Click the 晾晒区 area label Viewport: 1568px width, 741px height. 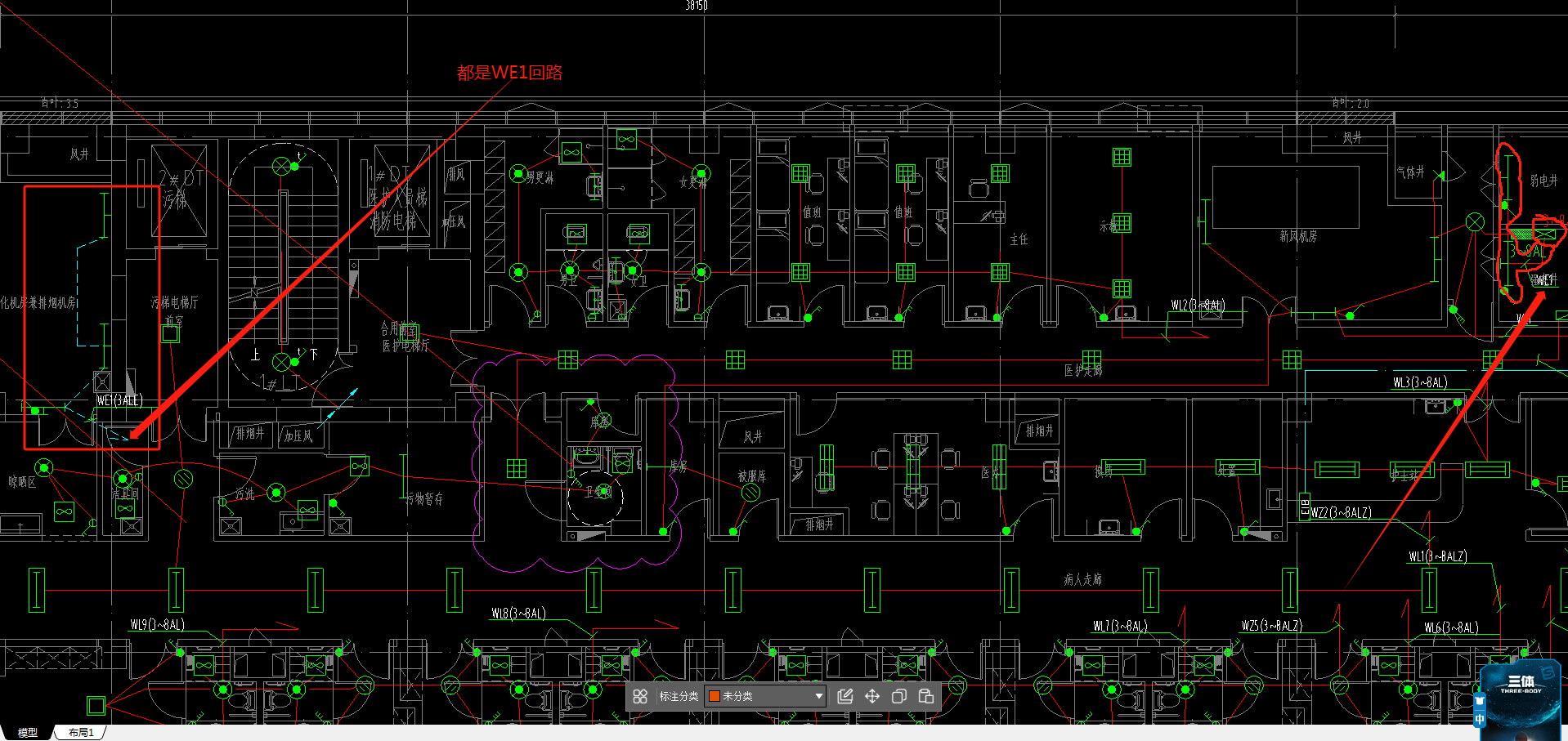[x=23, y=483]
